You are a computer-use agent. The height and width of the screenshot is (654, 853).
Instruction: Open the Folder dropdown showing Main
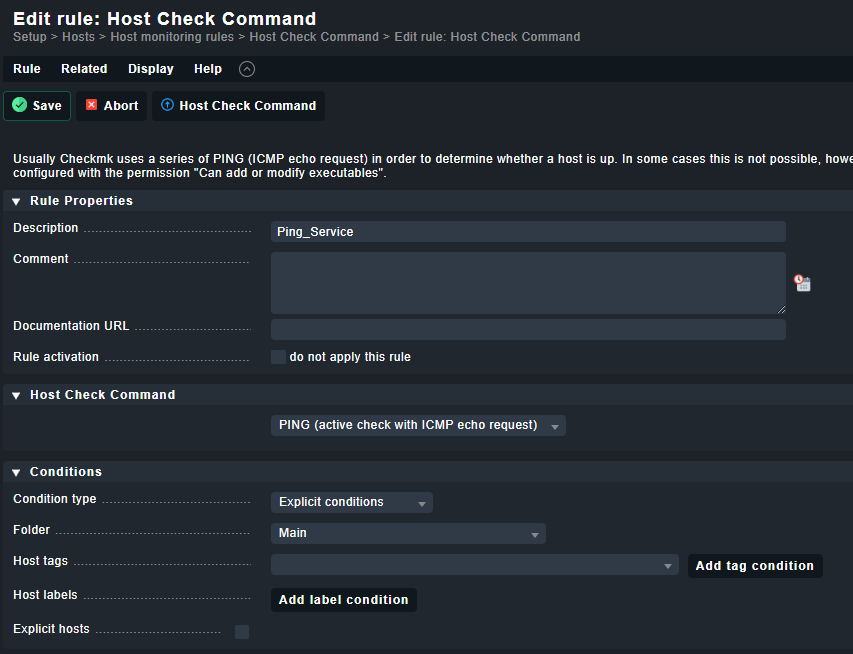(409, 533)
